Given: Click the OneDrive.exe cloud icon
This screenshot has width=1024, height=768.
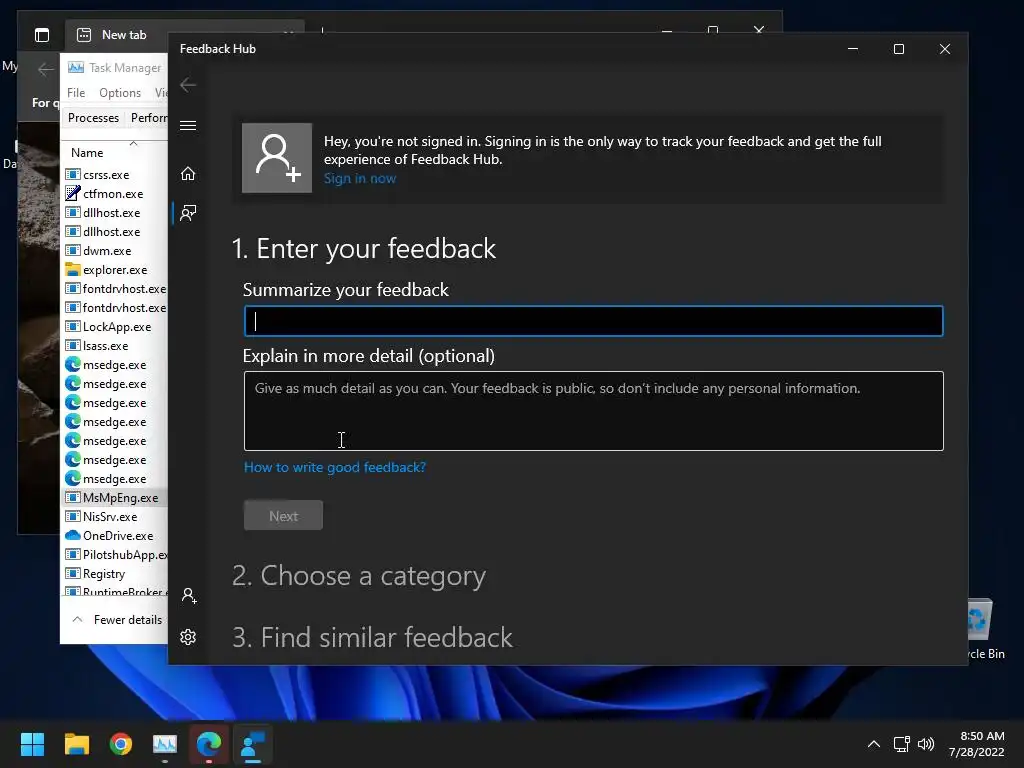Looking at the screenshot, I should [72, 536].
